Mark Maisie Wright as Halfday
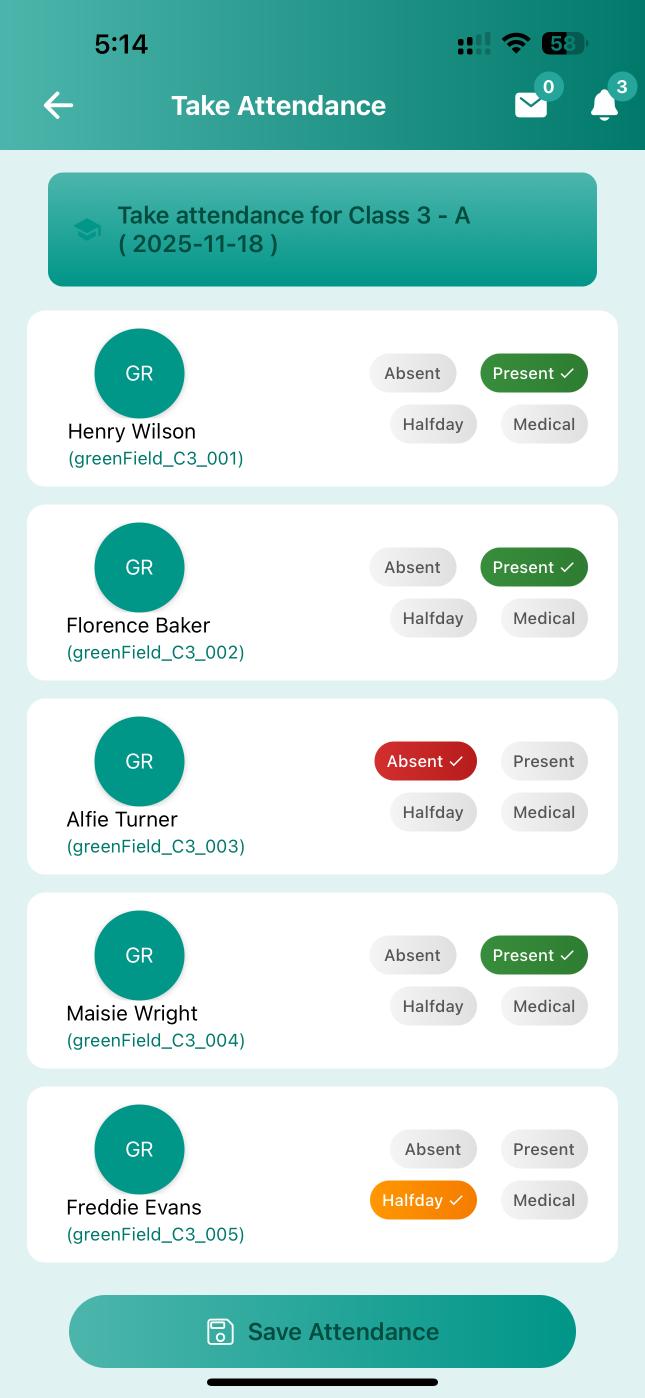Screen dimensions: 645x1398 [x=433, y=1006]
